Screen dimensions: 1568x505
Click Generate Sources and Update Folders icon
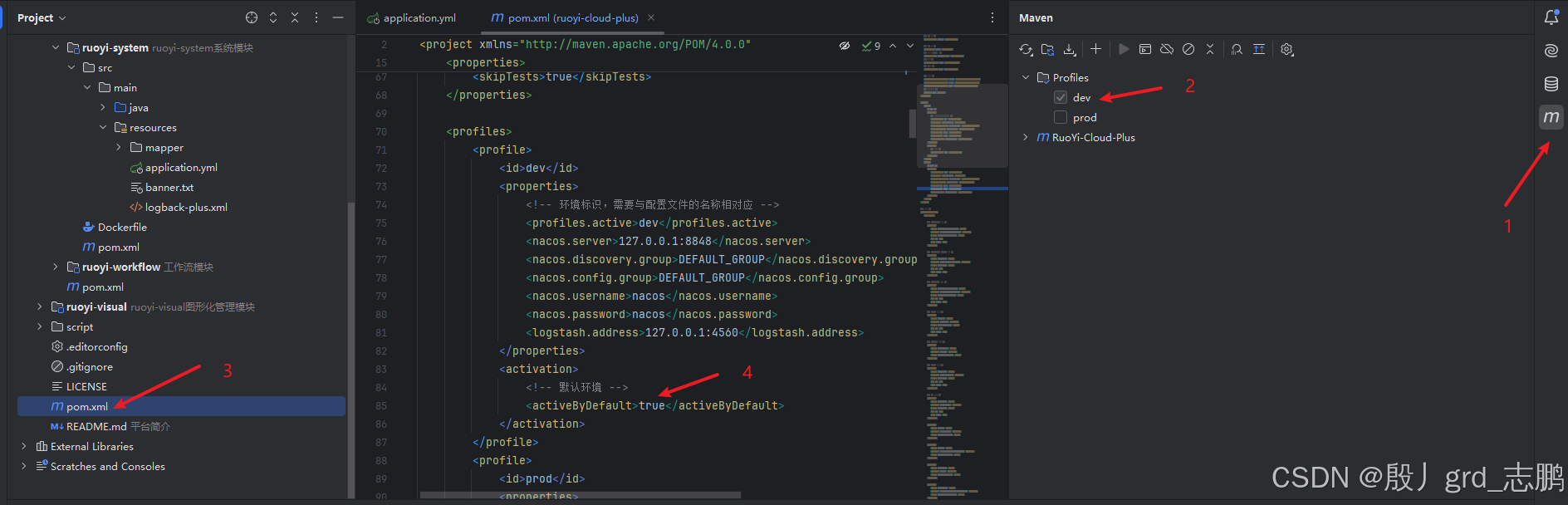[1048, 50]
